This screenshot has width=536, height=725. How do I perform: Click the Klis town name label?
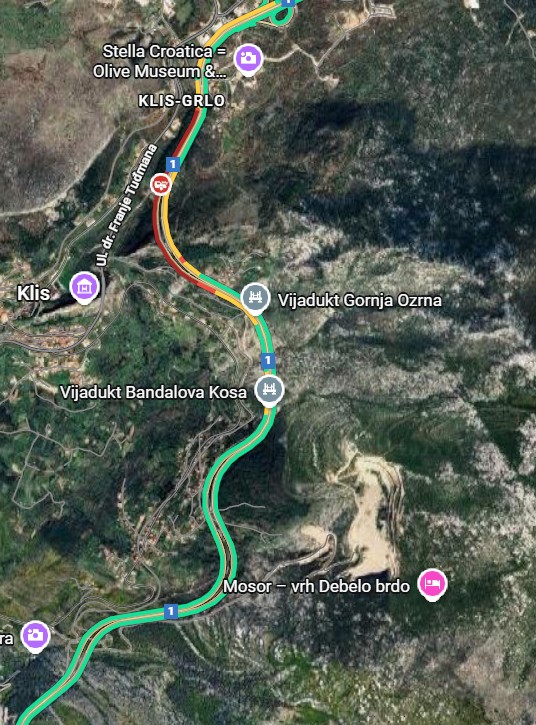(x=33, y=293)
